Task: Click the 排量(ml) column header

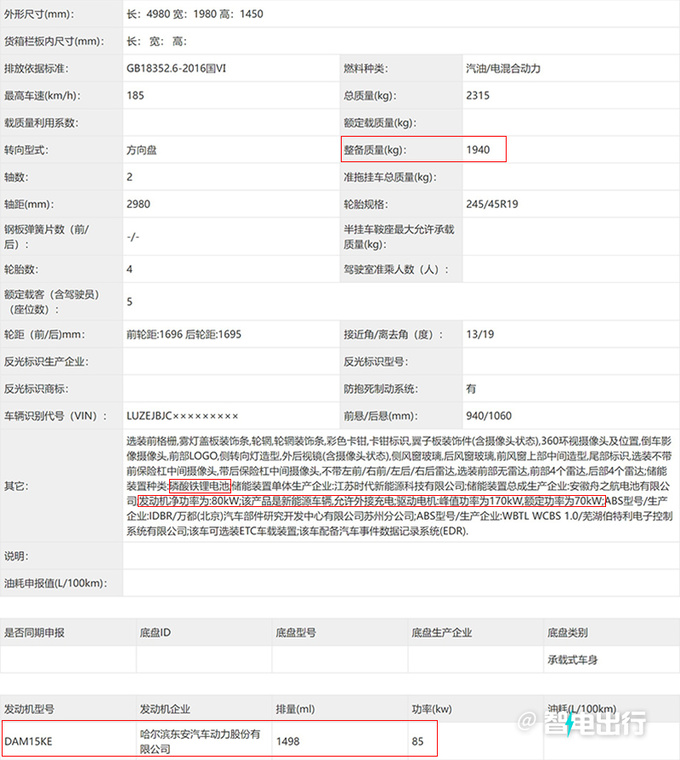Action: tap(295, 709)
